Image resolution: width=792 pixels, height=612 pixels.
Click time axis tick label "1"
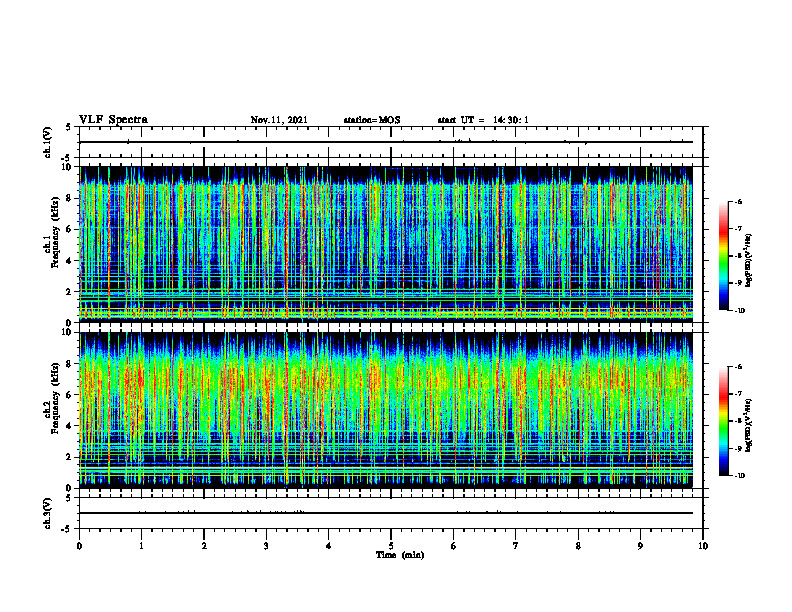(x=141, y=546)
